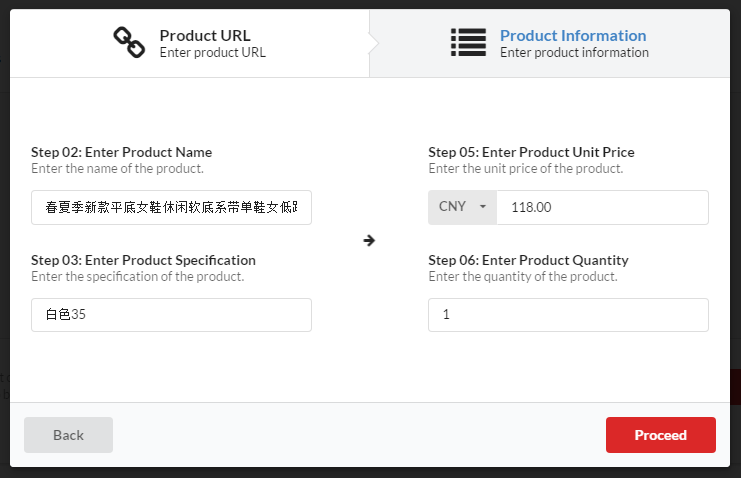The height and width of the screenshot is (478, 741).
Task: Focus the Product Name input field
Action: point(172,207)
